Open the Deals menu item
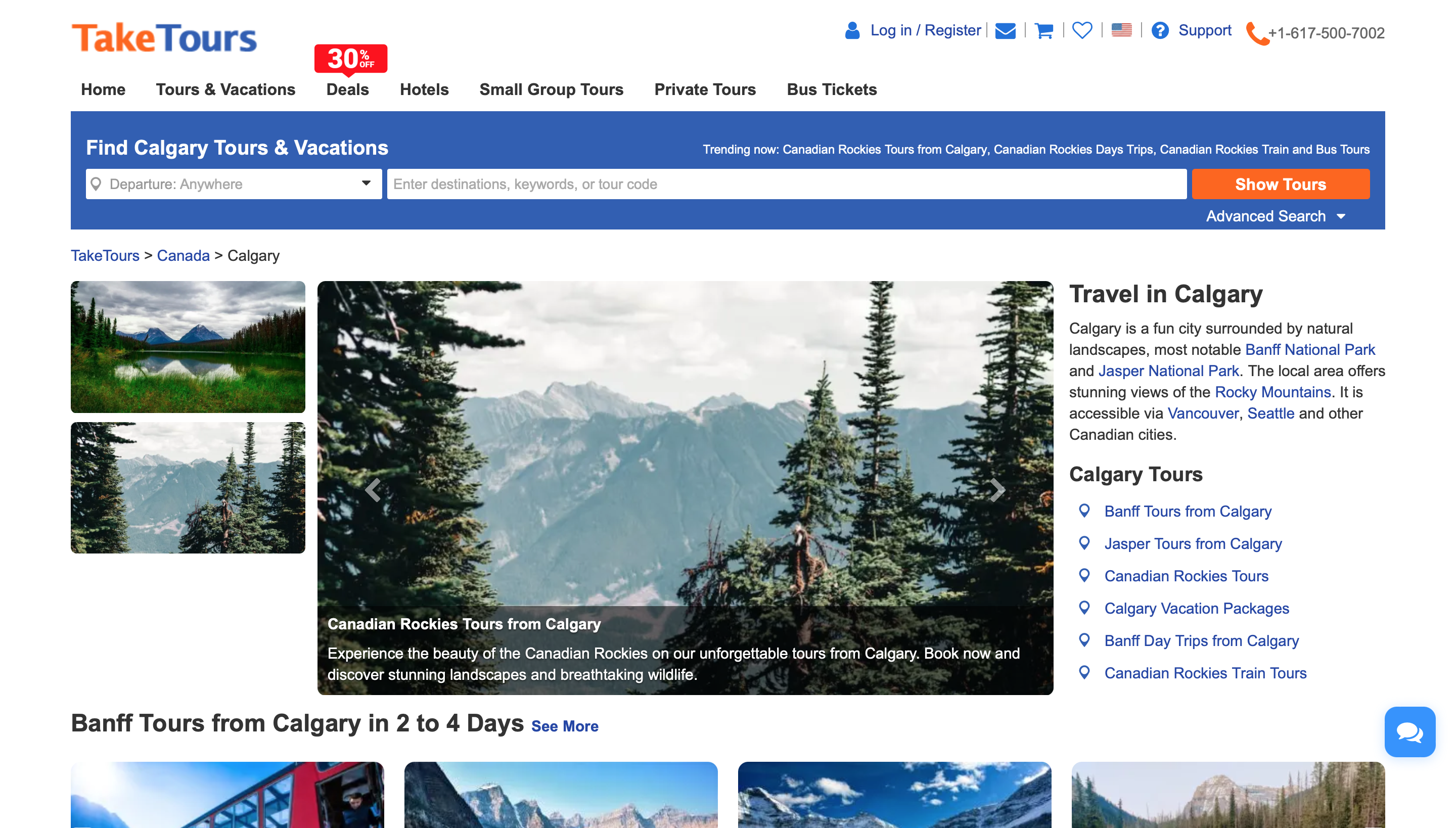This screenshot has height=828, width=1456. [x=347, y=89]
